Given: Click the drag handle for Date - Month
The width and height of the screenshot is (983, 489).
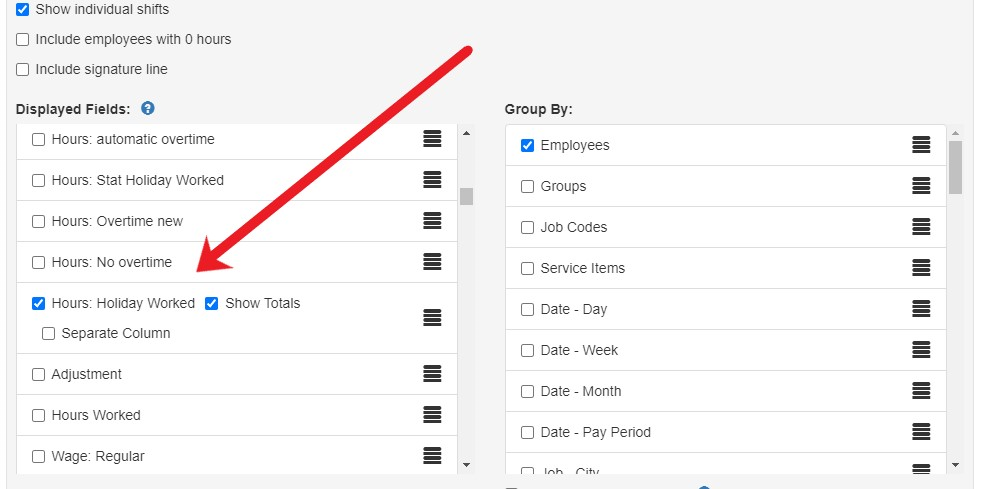Looking at the screenshot, I should 921,391.
